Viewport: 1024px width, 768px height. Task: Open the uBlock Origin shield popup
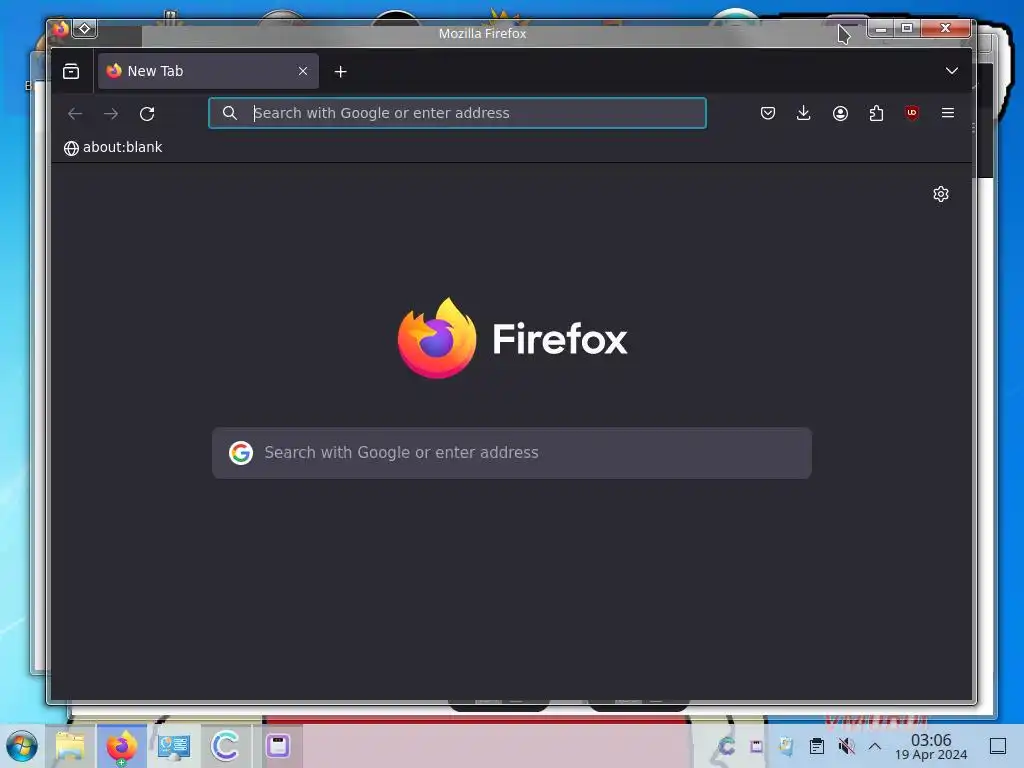pyautogui.click(x=912, y=113)
